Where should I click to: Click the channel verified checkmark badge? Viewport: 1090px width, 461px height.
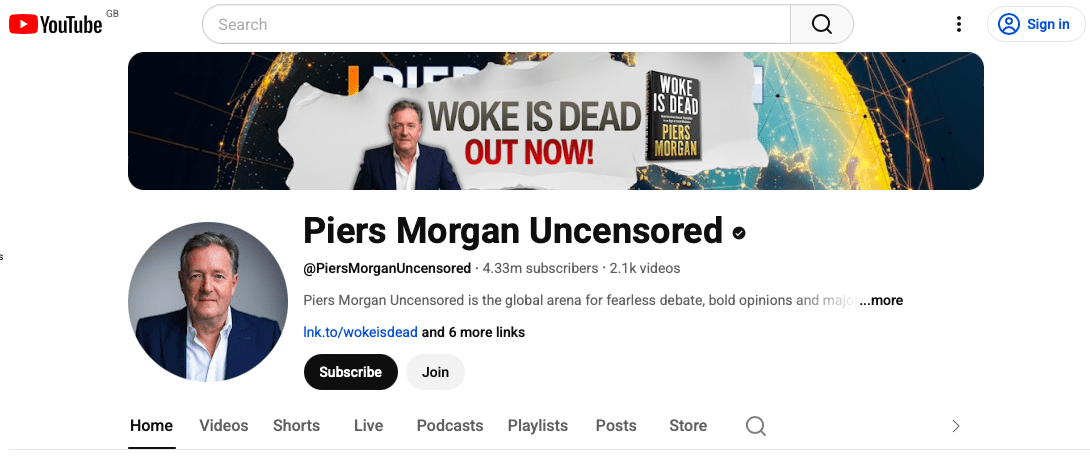(739, 233)
